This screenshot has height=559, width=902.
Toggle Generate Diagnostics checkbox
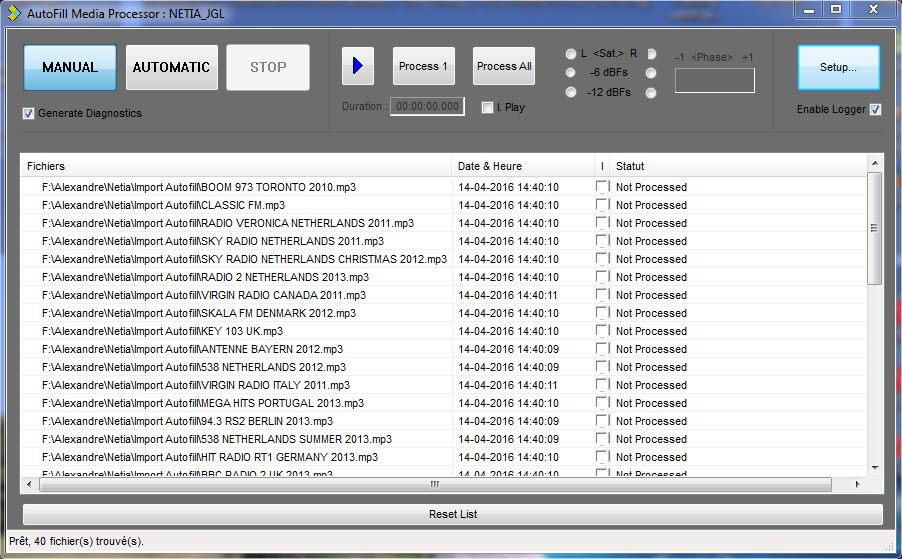(x=29, y=114)
